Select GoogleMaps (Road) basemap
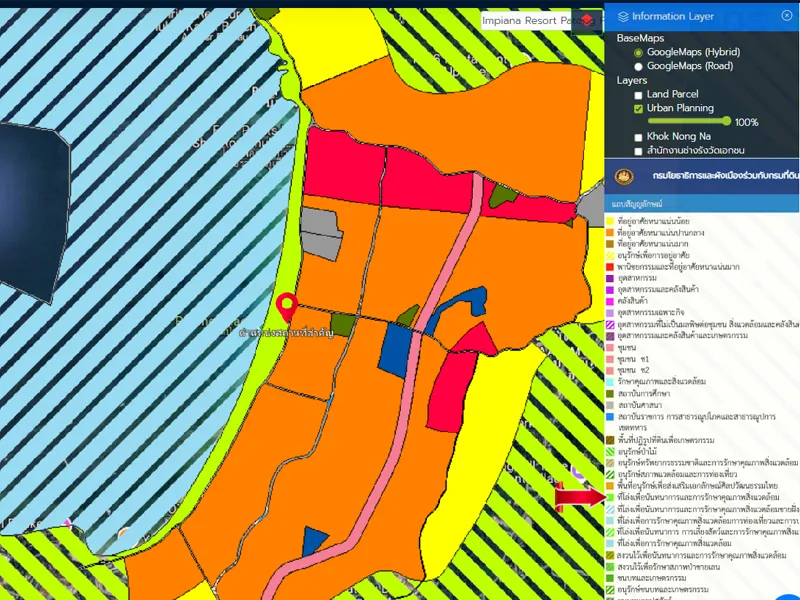Screen dimensions: 800x600 (x=638, y=66)
